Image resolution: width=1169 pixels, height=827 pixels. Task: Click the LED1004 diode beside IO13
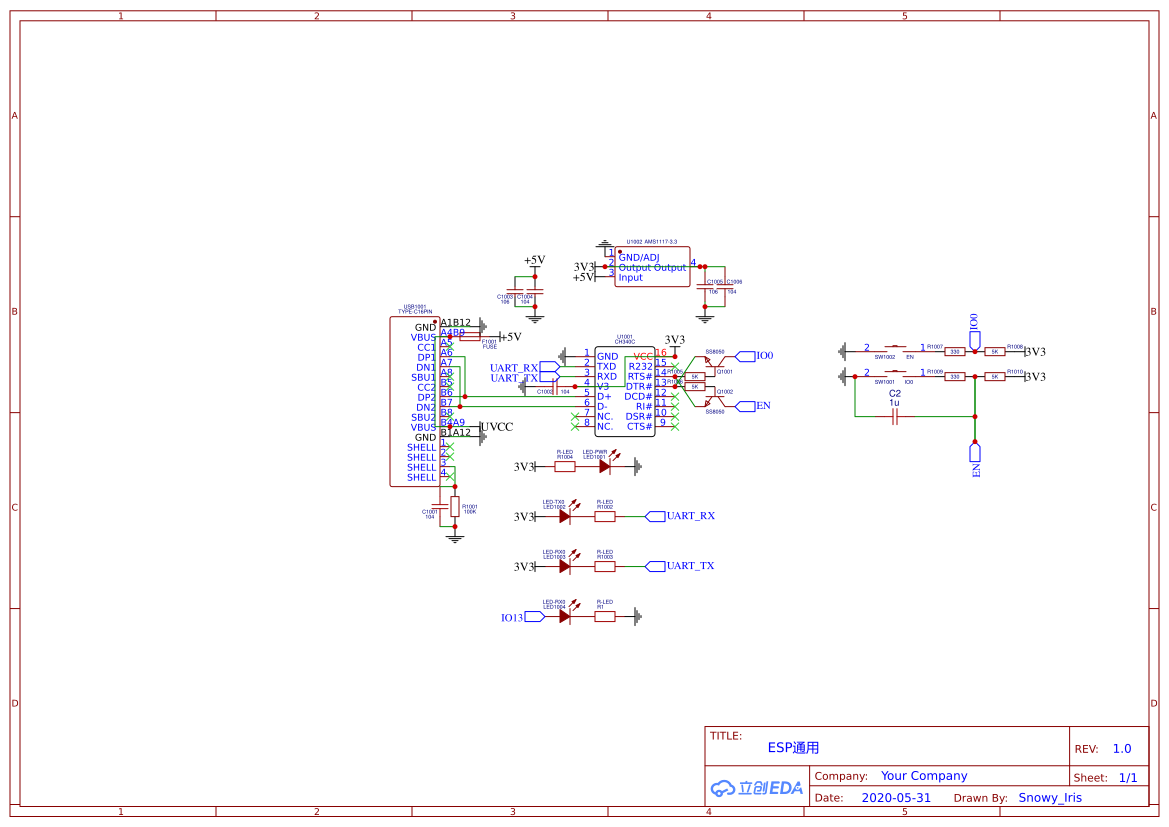click(565, 617)
